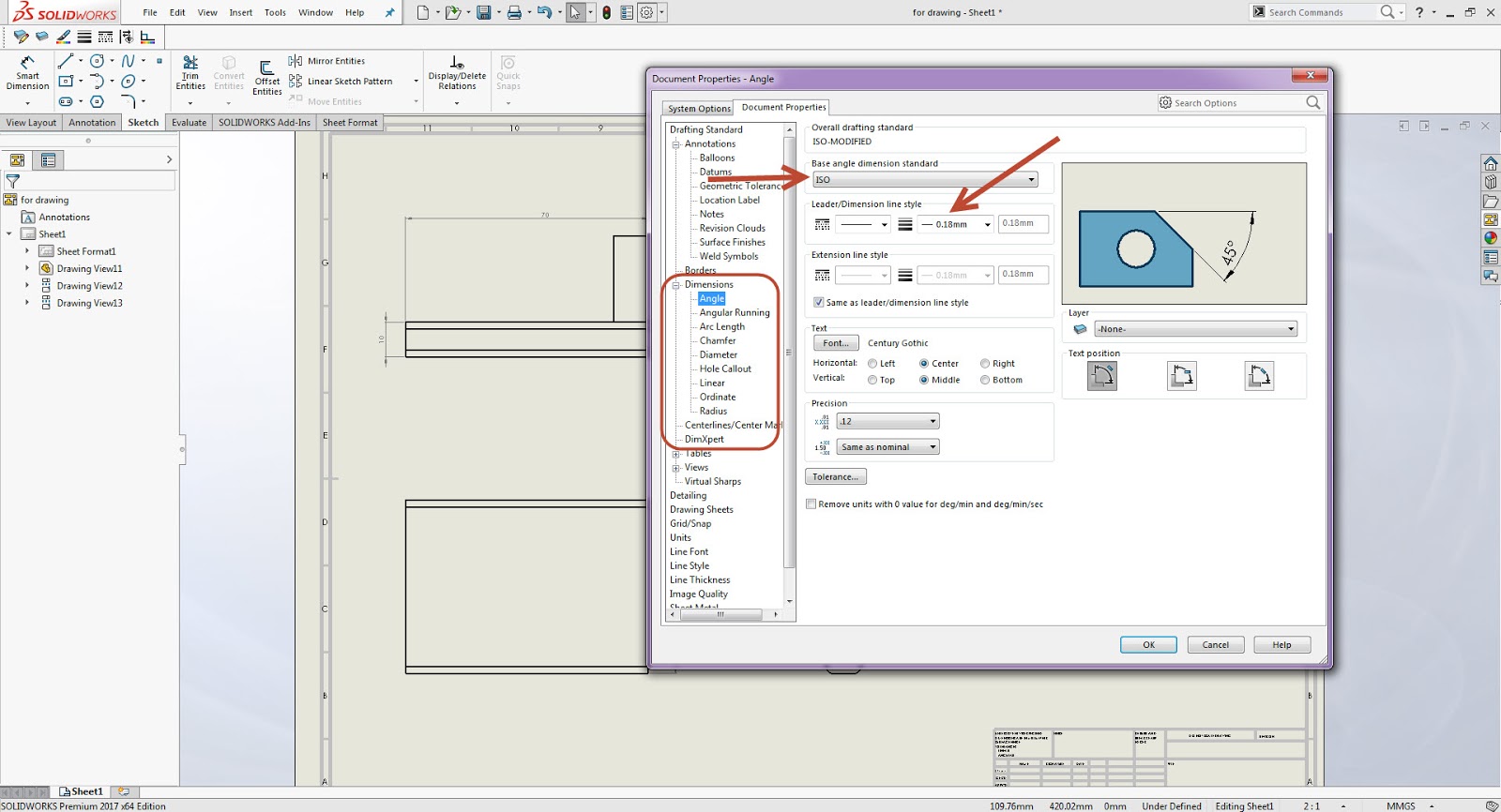Select third angle text position icon

click(x=1259, y=376)
